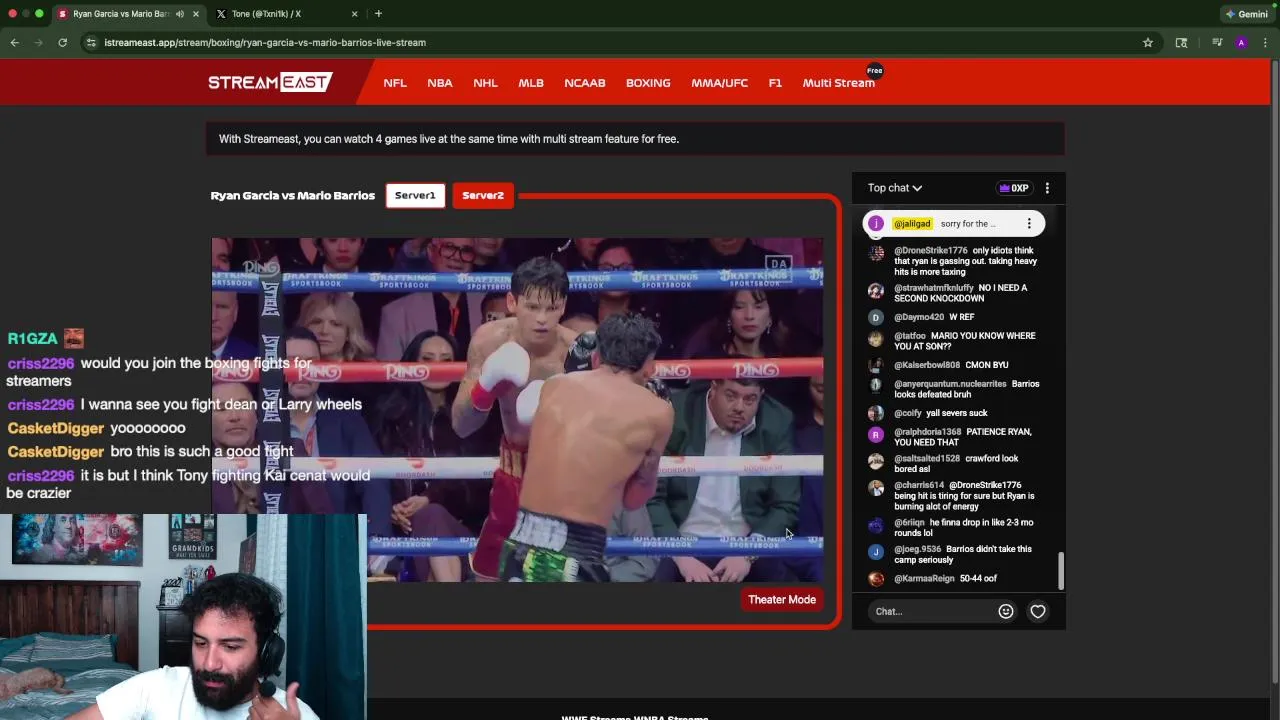The image size is (1280, 720).
Task: Click @ralphdoria1368's avatar in chat
Action: coord(876,435)
